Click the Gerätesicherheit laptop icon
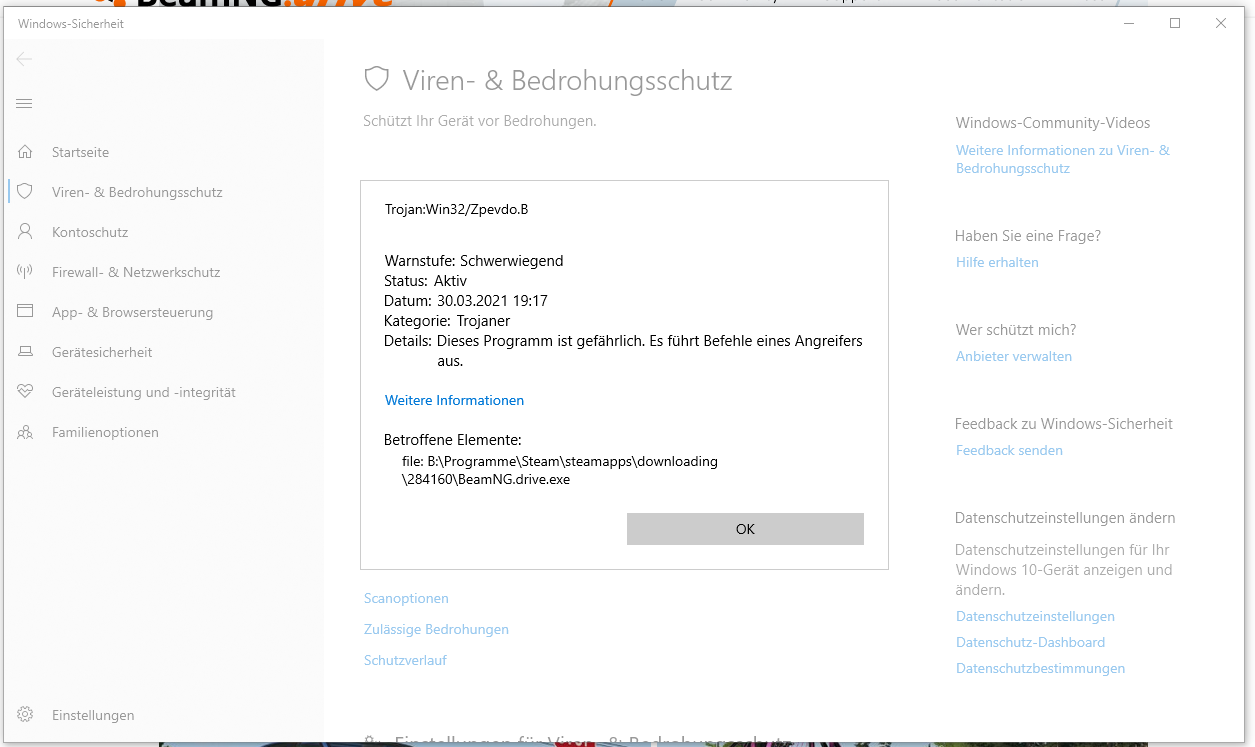Screen dimensions: 1255x747 point(25,352)
